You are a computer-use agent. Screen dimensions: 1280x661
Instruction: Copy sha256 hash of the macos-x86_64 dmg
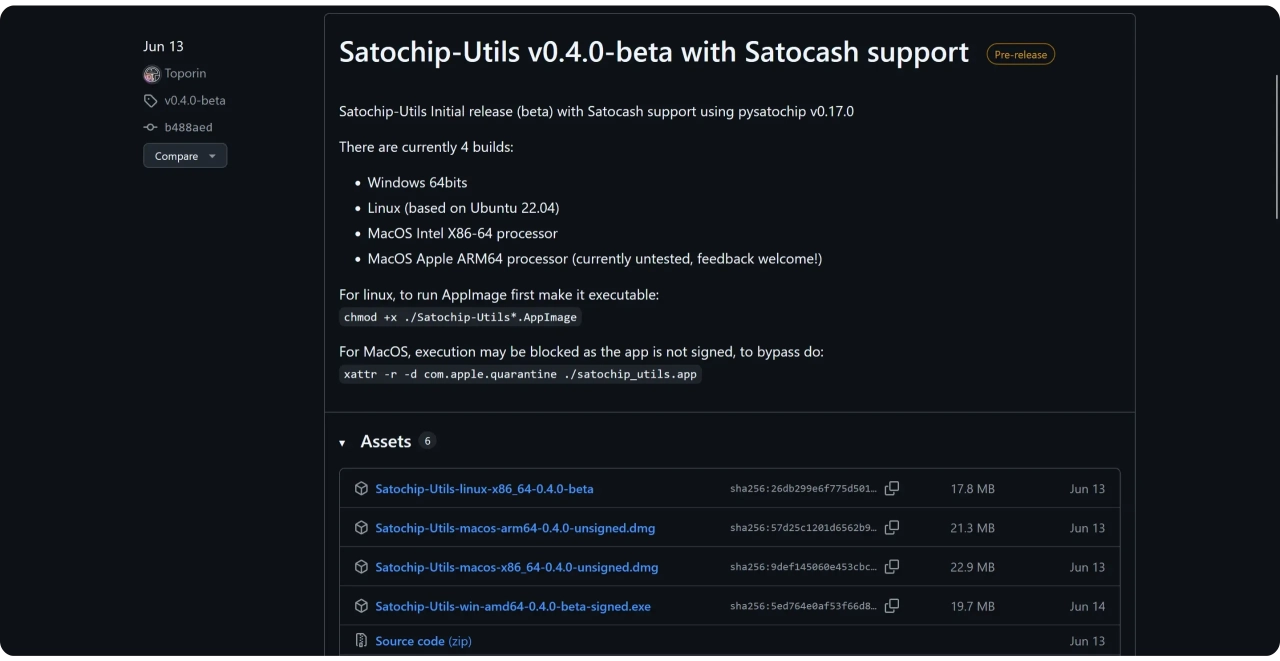point(892,567)
